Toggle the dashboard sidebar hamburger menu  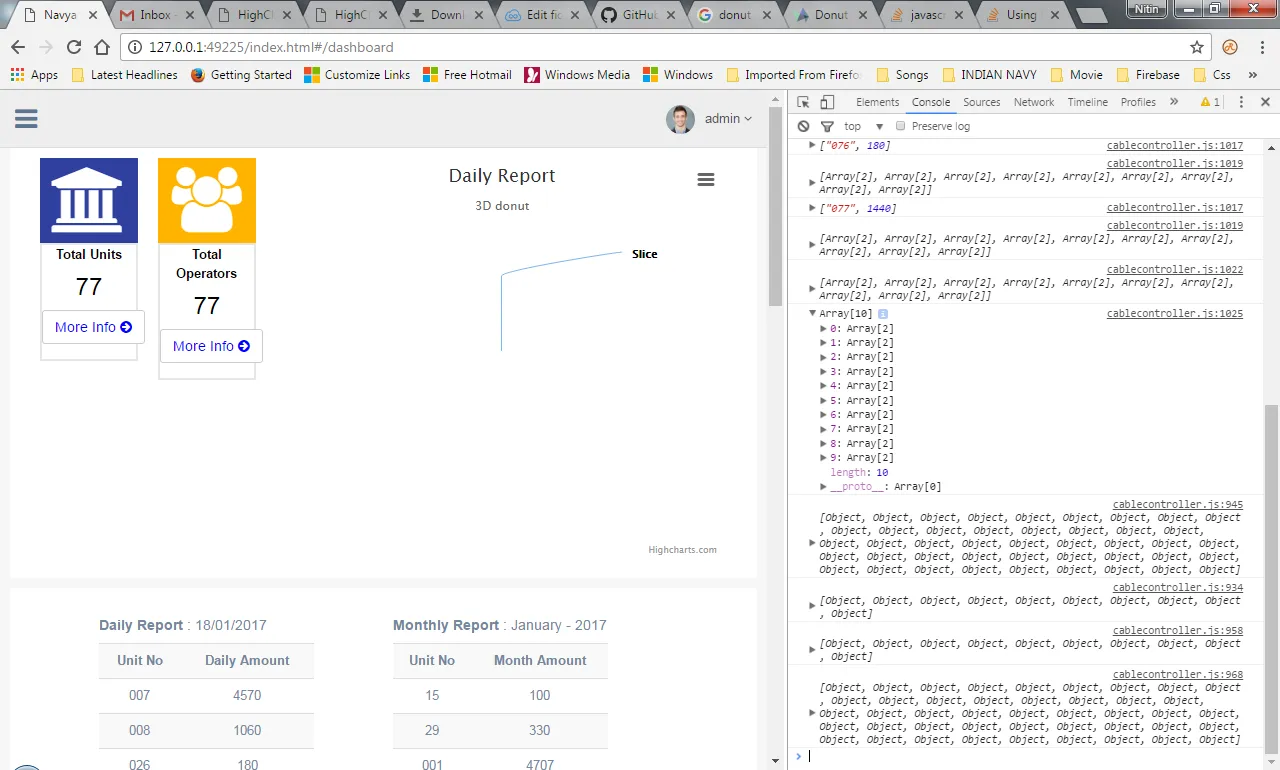tap(26, 119)
